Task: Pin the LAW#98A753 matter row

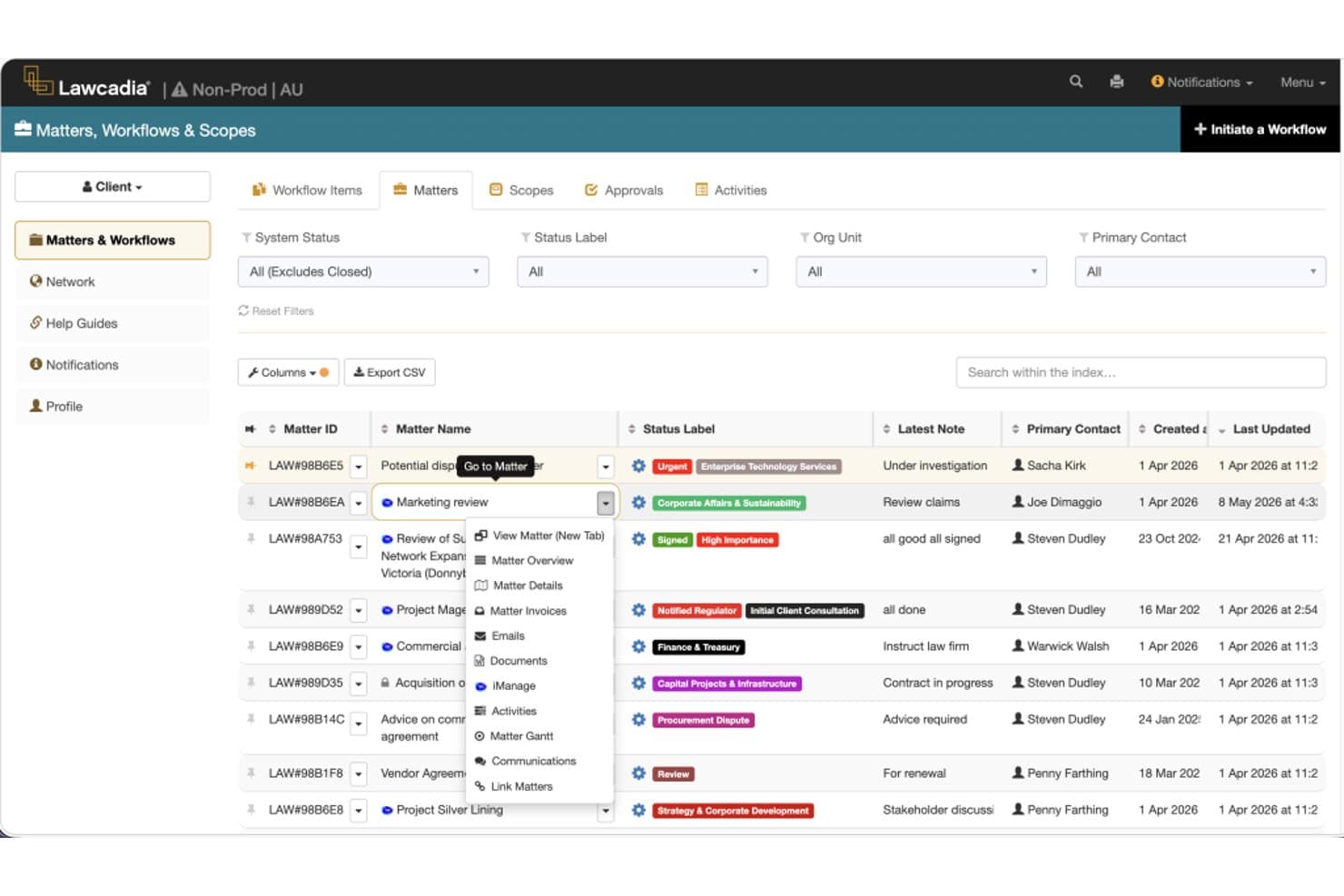Action: (x=250, y=538)
